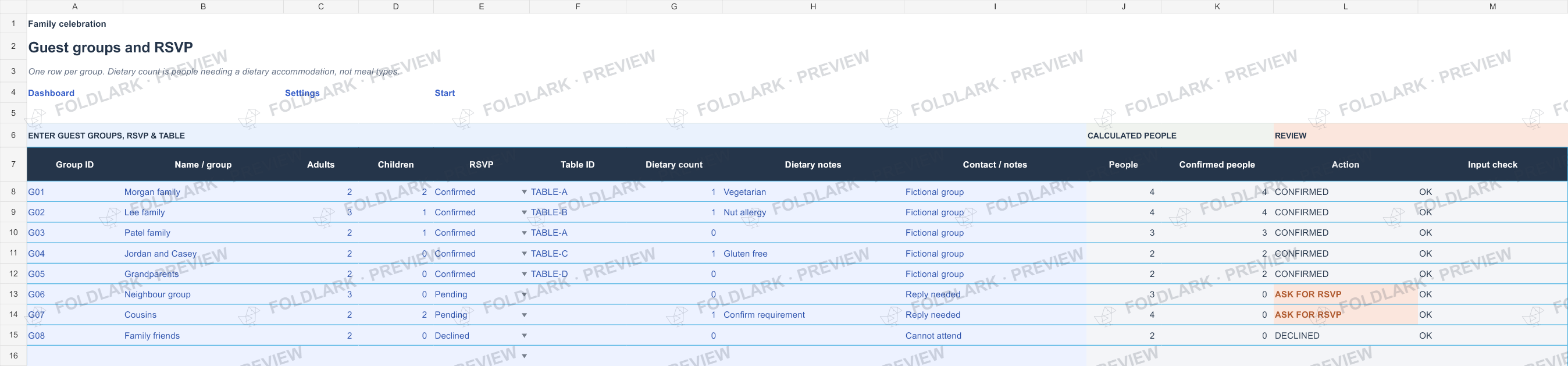
Task: Select row 13 header
Action: pos(13,294)
